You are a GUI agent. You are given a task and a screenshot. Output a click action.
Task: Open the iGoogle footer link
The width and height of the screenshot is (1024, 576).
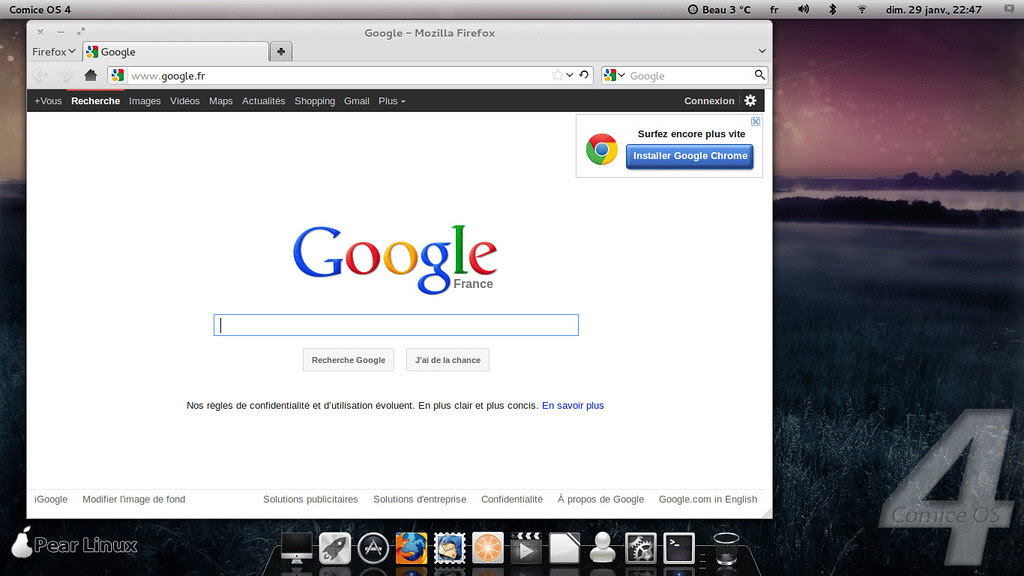[51, 499]
